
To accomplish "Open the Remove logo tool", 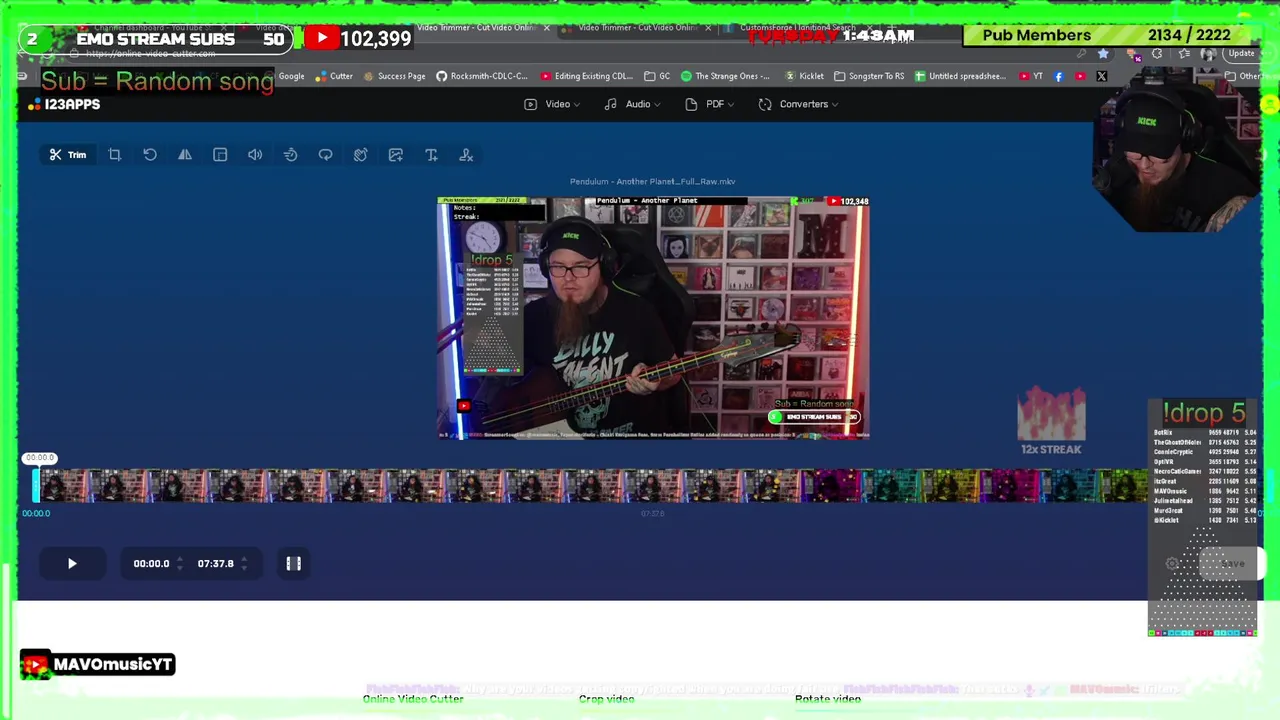I will (x=466, y=155).
